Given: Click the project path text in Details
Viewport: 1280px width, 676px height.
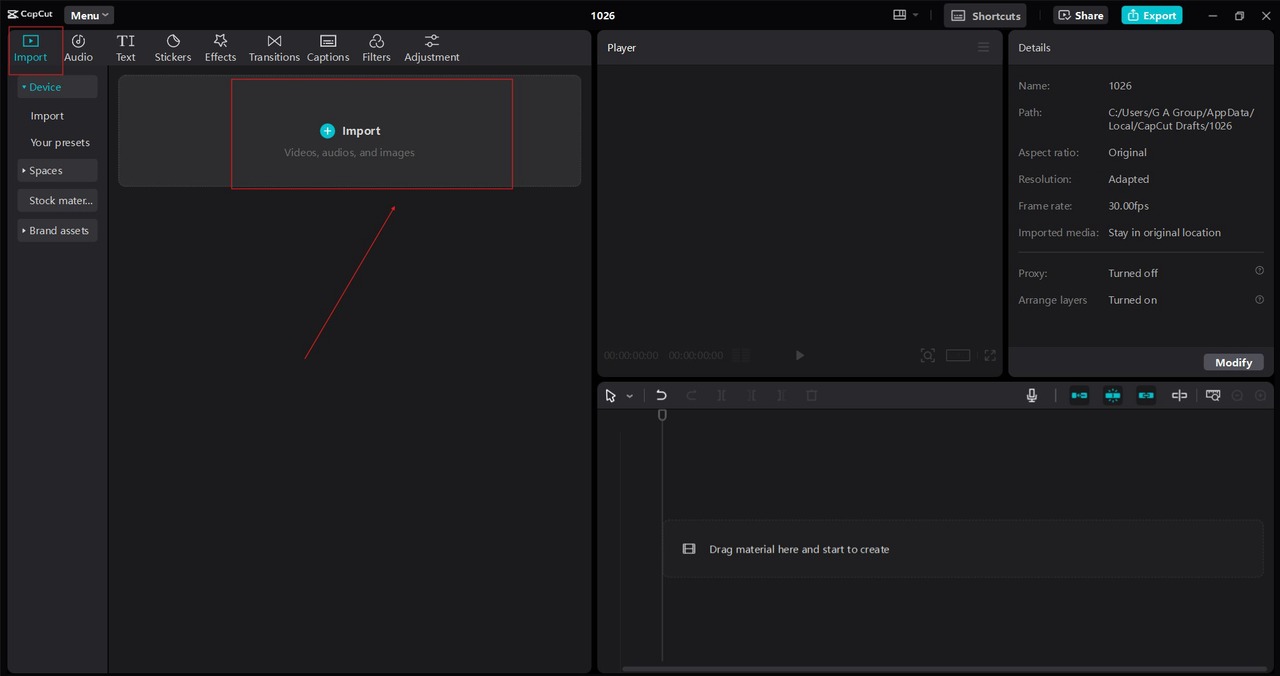Looking at the screenshot, I should tap(1181, 119).
